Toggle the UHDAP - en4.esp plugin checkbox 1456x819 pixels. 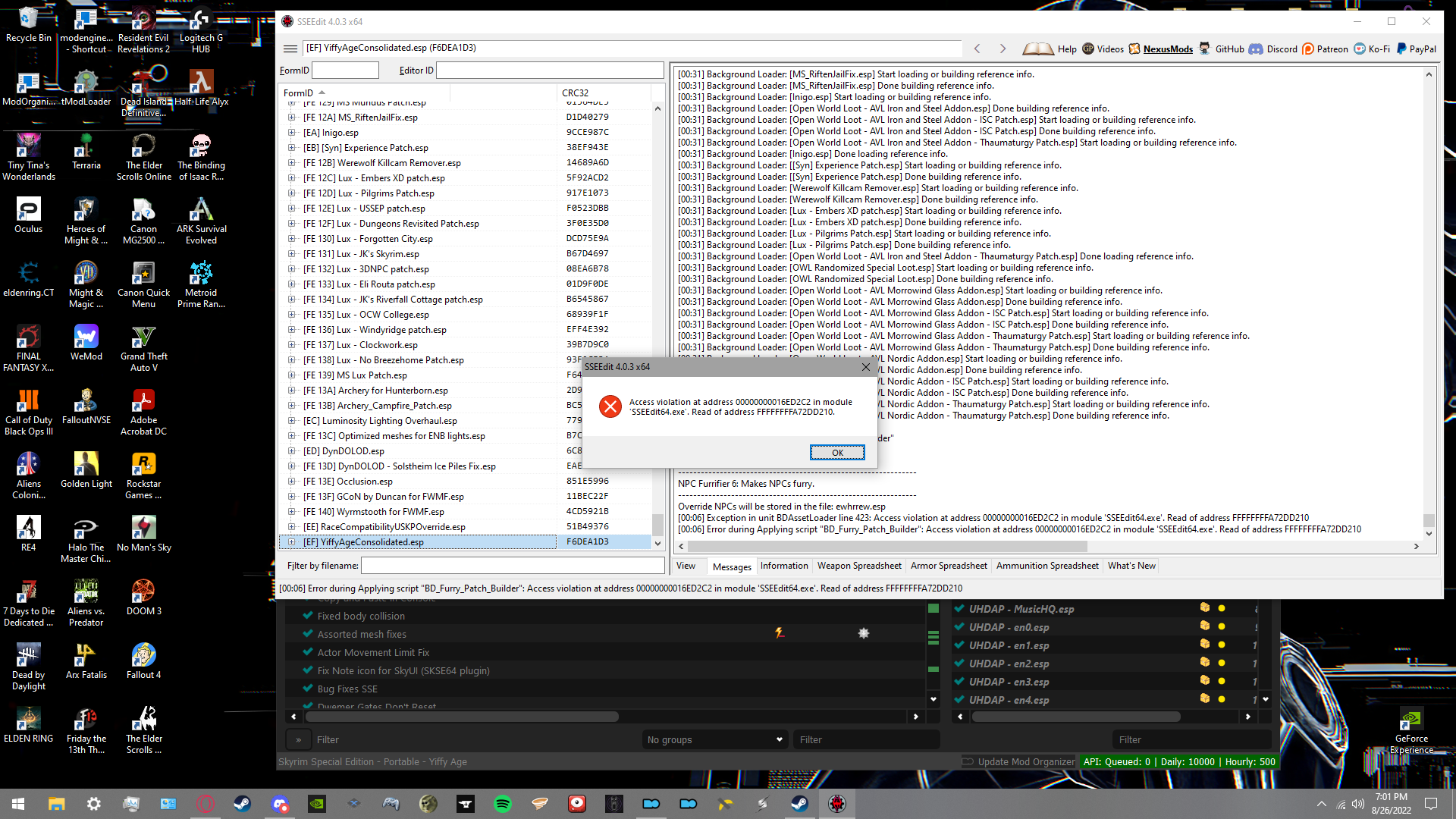[x=959, y=700]
